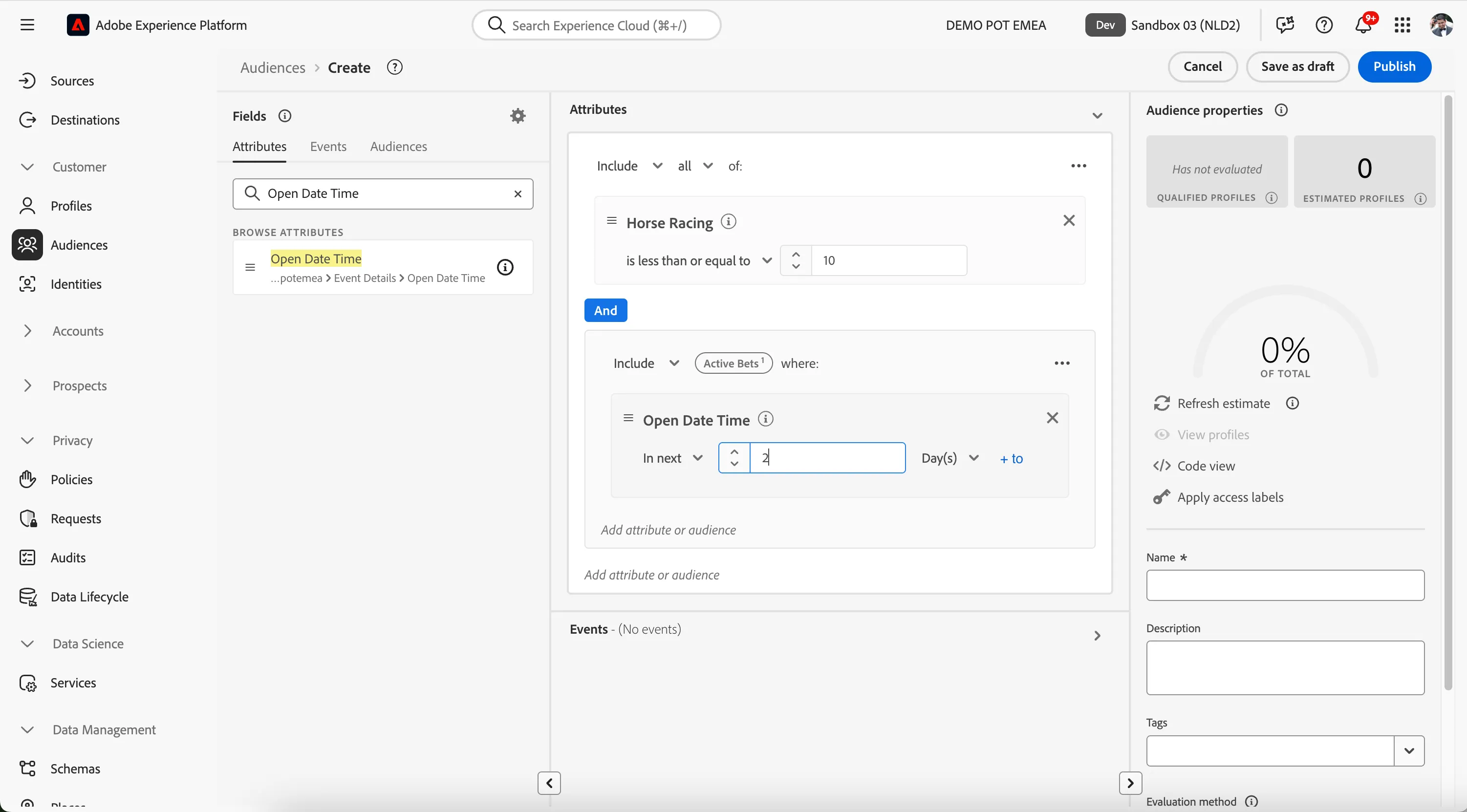Click Save as draft
Screen dimensions: 1467x812
1297,66
